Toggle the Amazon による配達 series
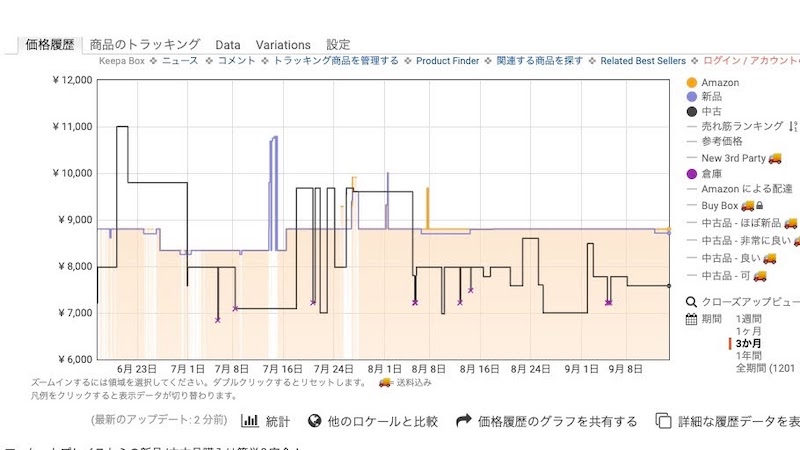This screenshot has height=450, width=800. (746, 189)
